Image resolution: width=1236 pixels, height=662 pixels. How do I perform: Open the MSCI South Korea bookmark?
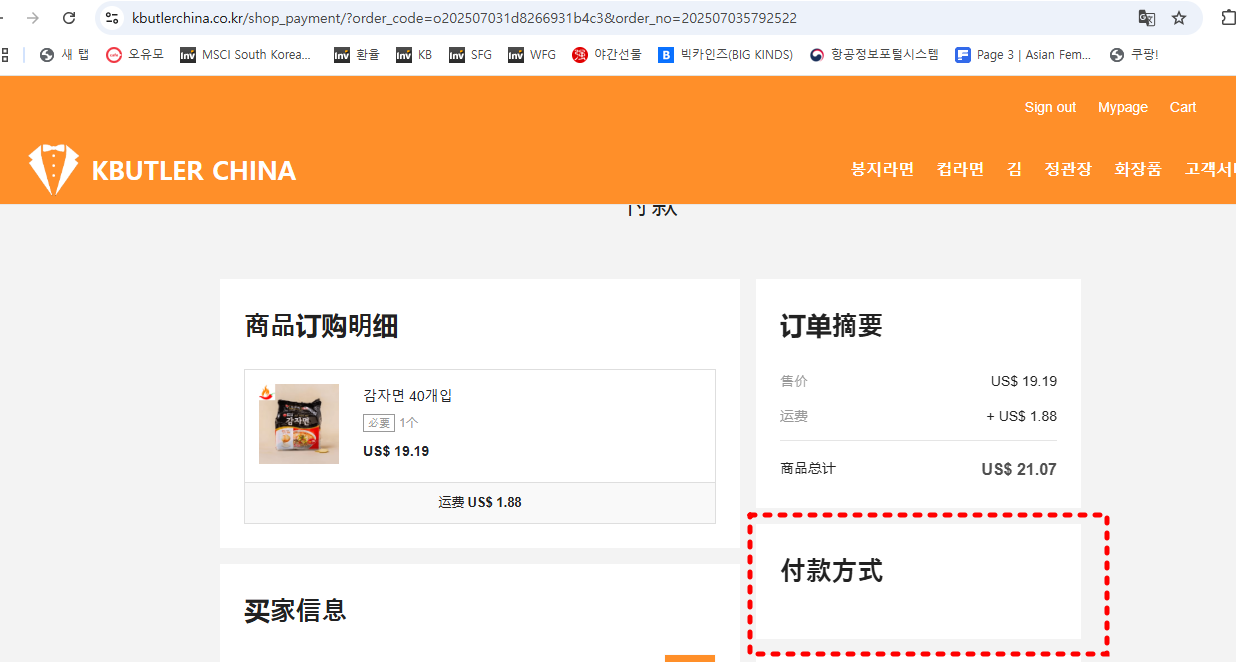tap(246, 55)
